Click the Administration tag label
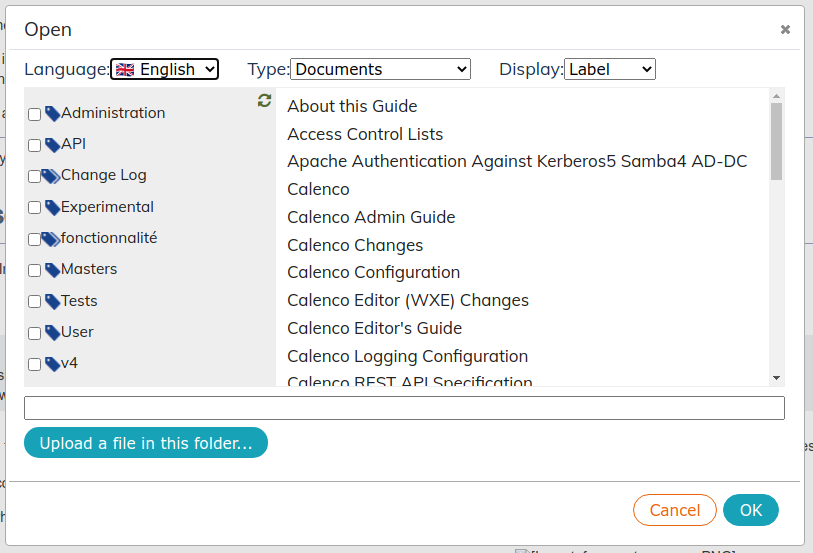 [x=113, y=113]
